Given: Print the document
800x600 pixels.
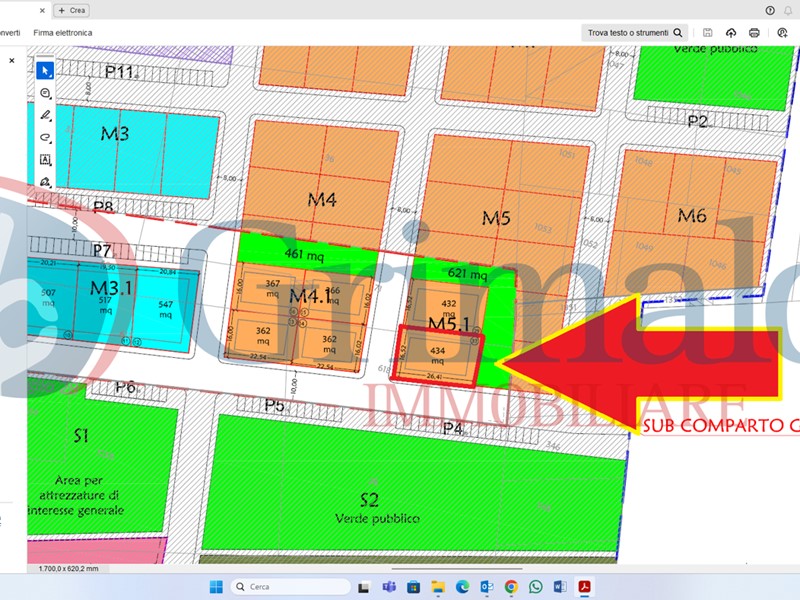Looking at the screenshot, I should point(754,32).
